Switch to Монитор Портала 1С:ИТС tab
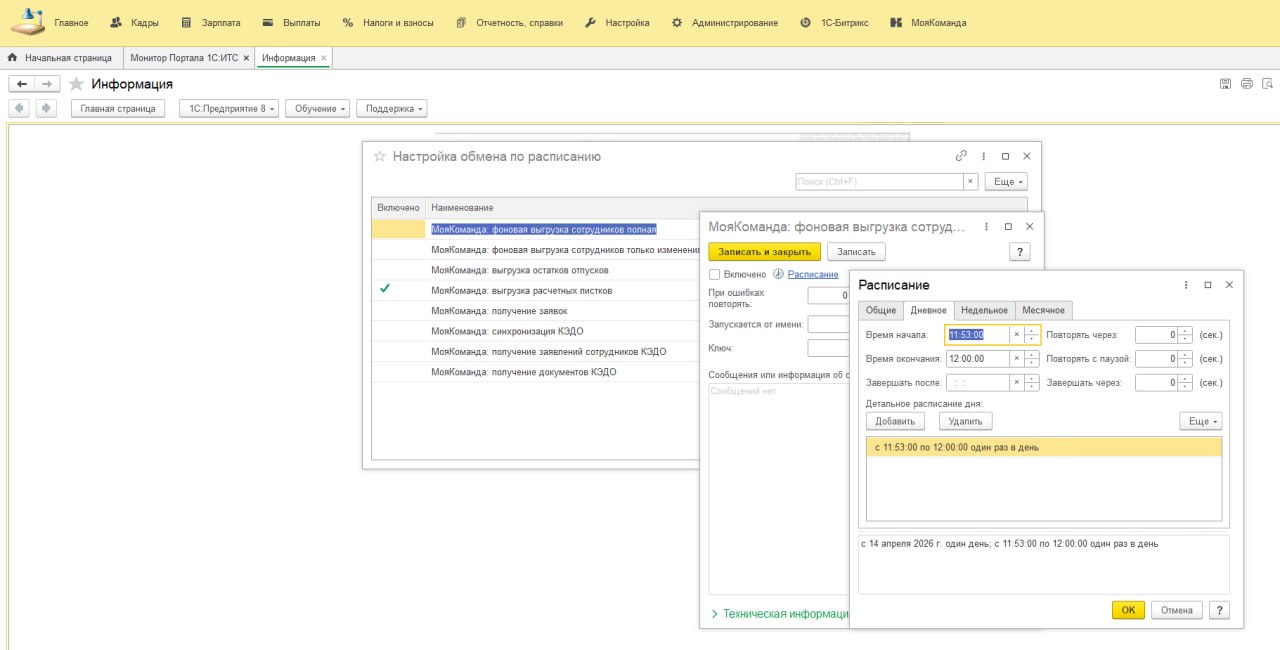 (x=184, y=58)
